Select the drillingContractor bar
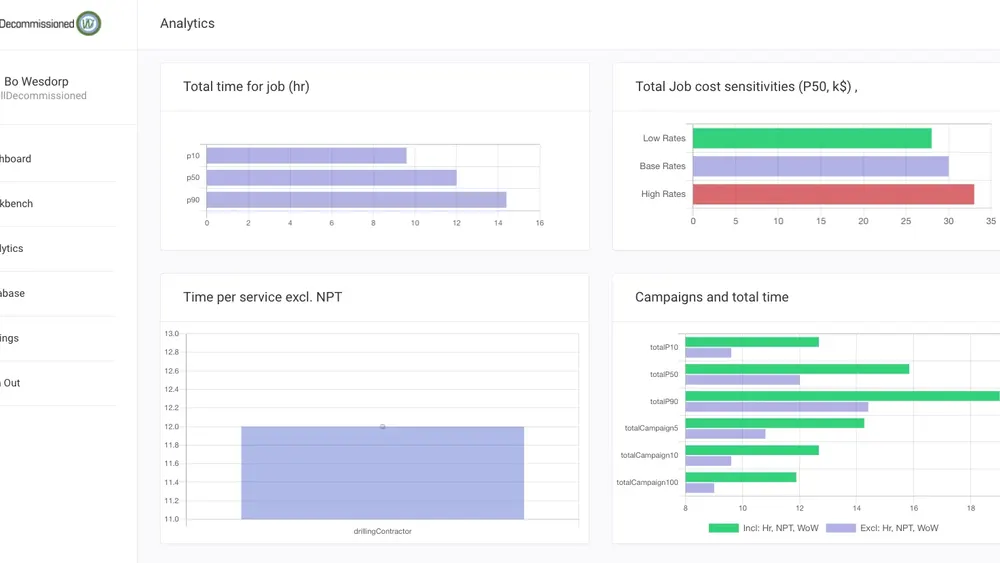Viewport: 1000px width, 563px height. click(x=383, y=472)
